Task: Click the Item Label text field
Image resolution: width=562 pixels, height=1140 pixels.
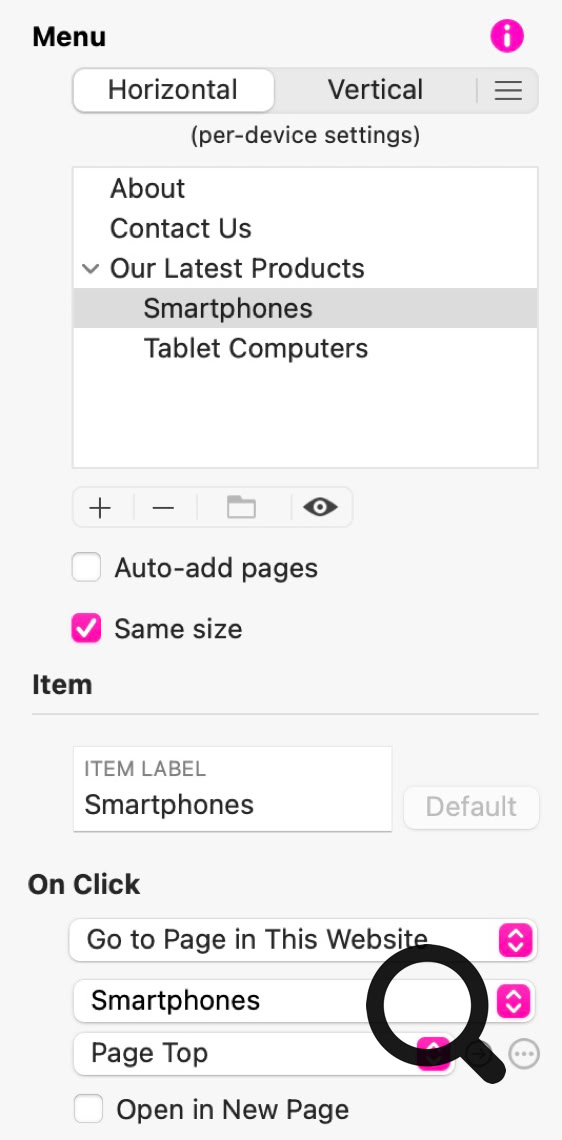Action: point(233,789)
